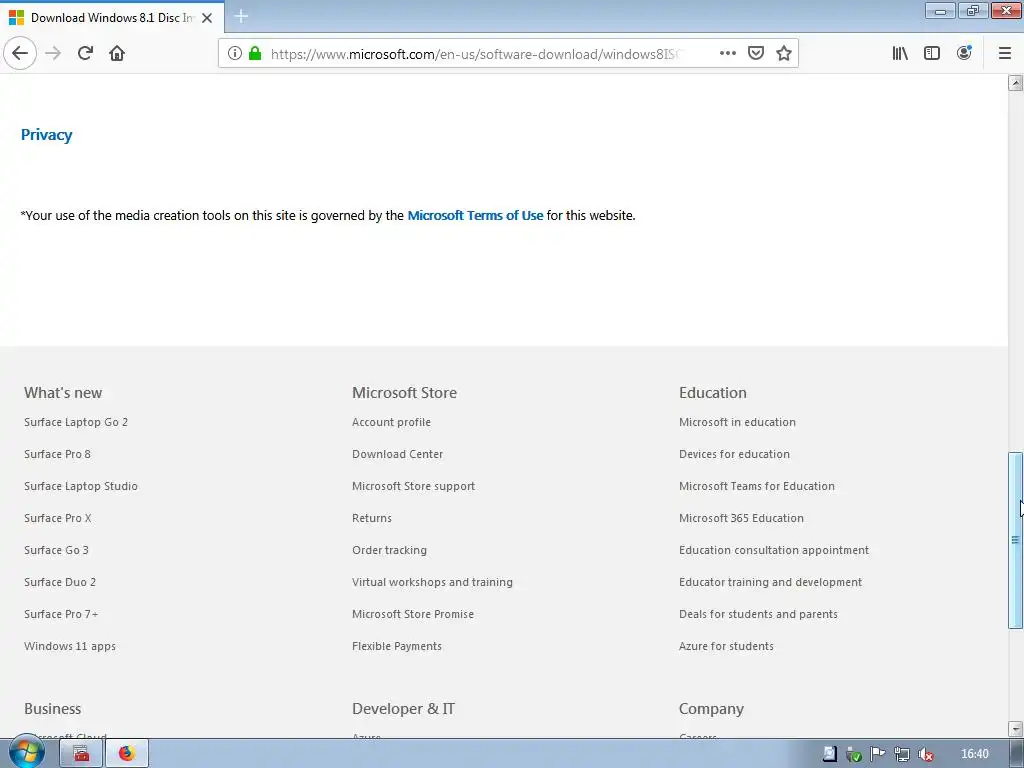1024x768 pixels.
Task: Click the taskbar clock 16:40
Action: pyautogui.click(x=974, y=754)
